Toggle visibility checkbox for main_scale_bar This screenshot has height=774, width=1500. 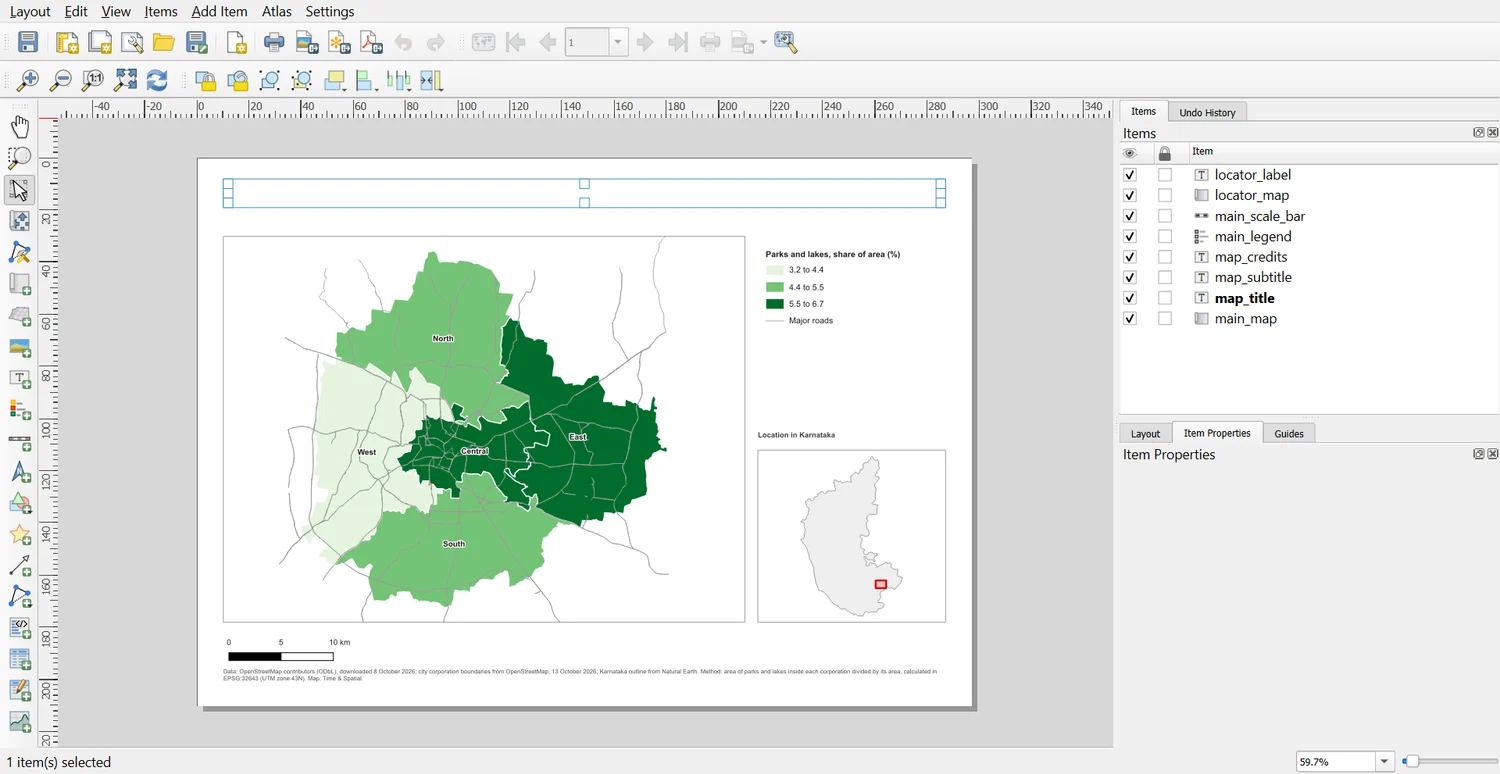[1130, 216]
